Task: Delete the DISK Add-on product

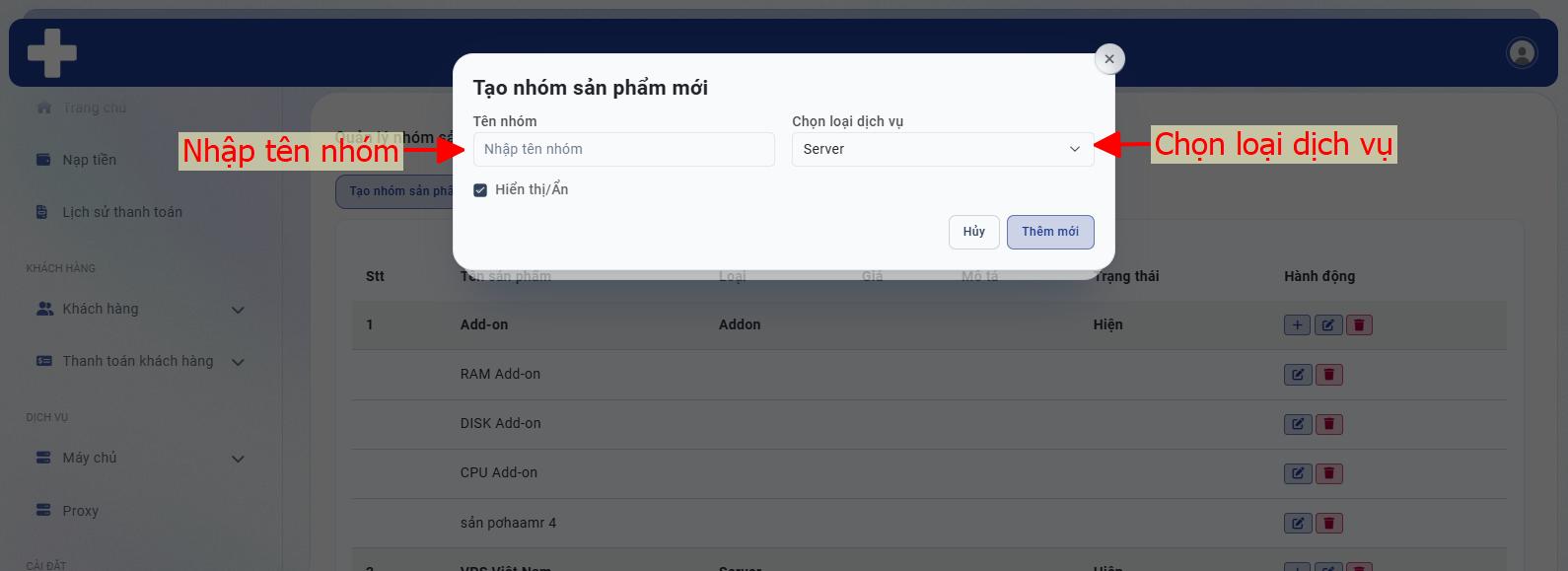Action: [x=1328, y=424]
